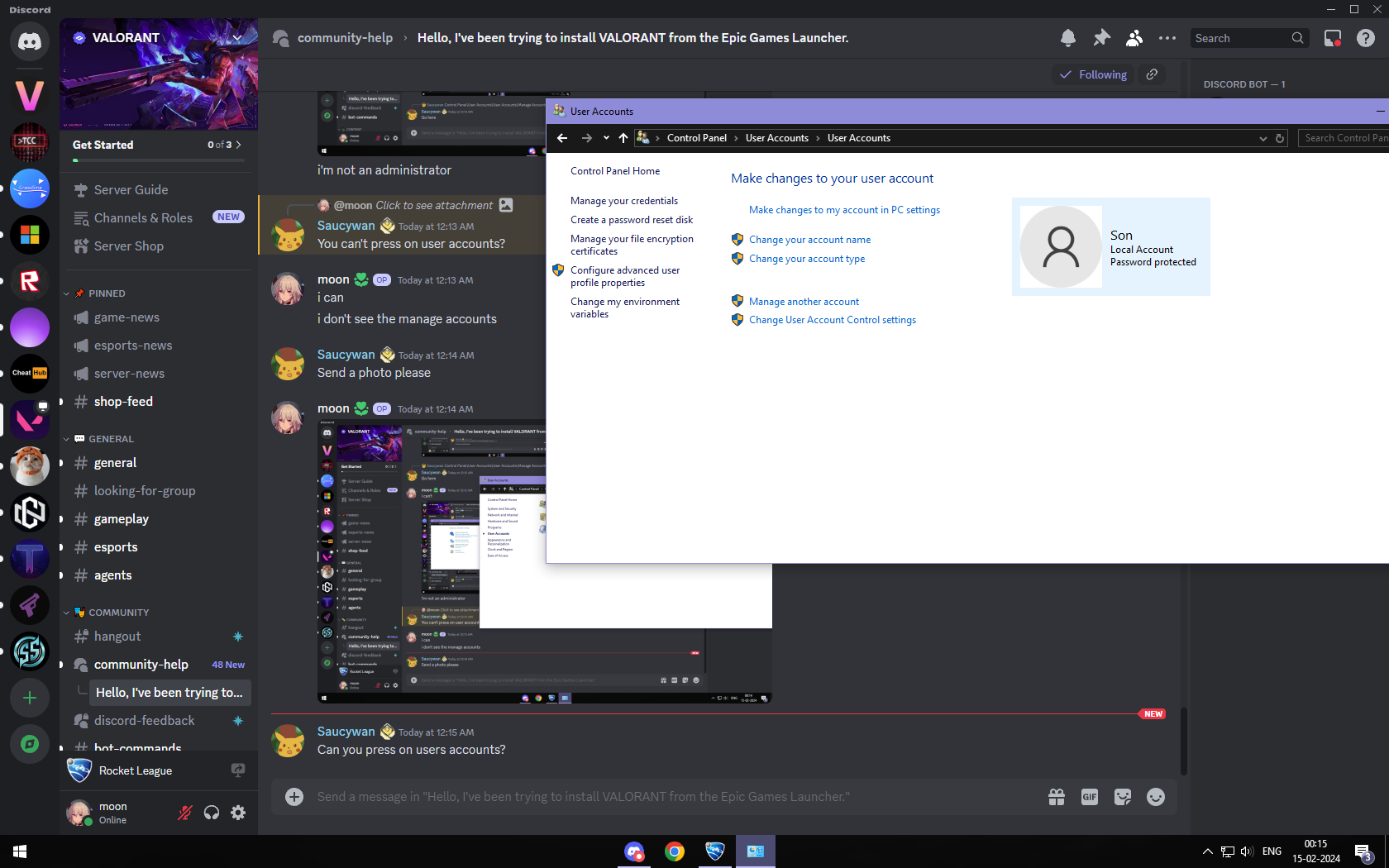Open the Server Shop
Screen dimensions: 1389x868
159,246
